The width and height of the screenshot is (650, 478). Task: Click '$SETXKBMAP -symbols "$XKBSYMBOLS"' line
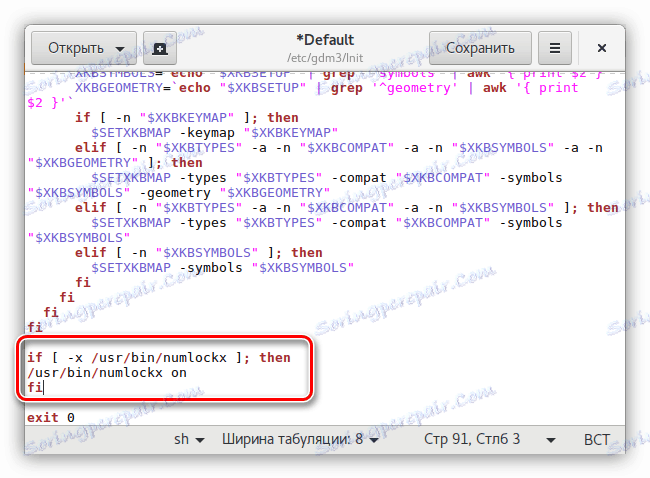point(223,268)
